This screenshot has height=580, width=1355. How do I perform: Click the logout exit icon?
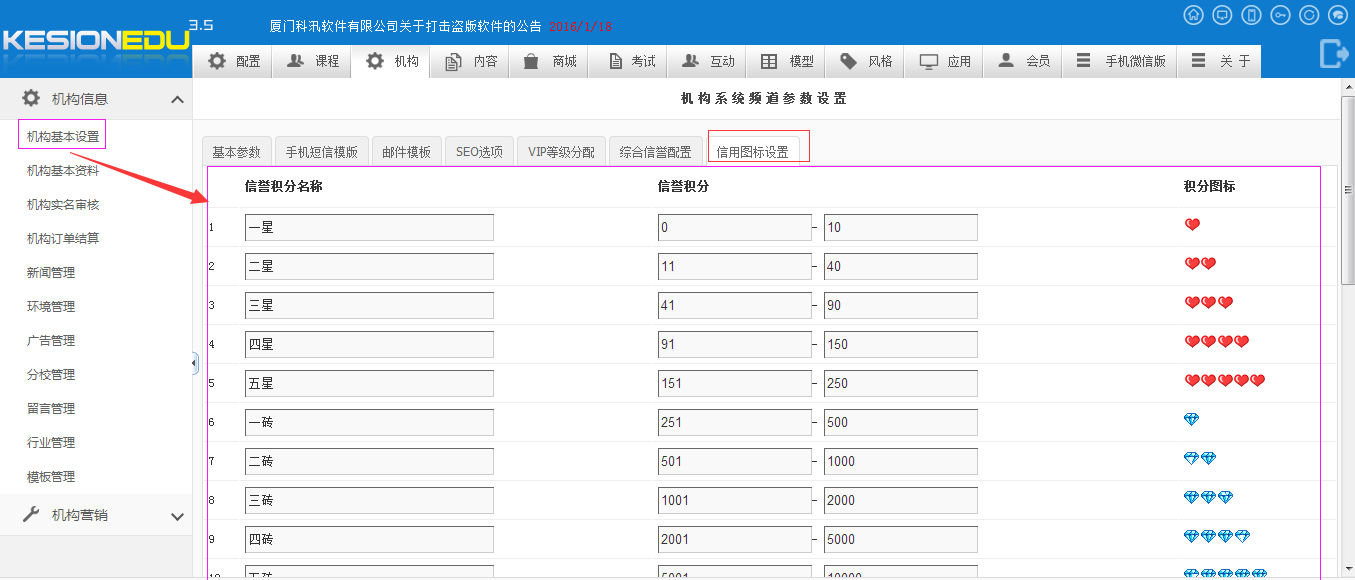(x=1334, y=53)
